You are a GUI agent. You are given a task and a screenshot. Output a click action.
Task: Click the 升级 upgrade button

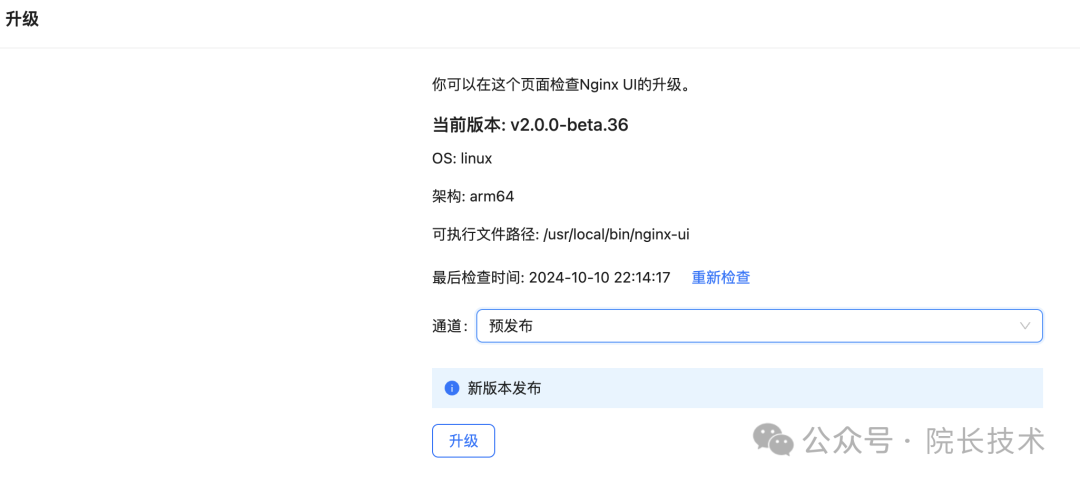pyautogui.click(x=463, y=441)
